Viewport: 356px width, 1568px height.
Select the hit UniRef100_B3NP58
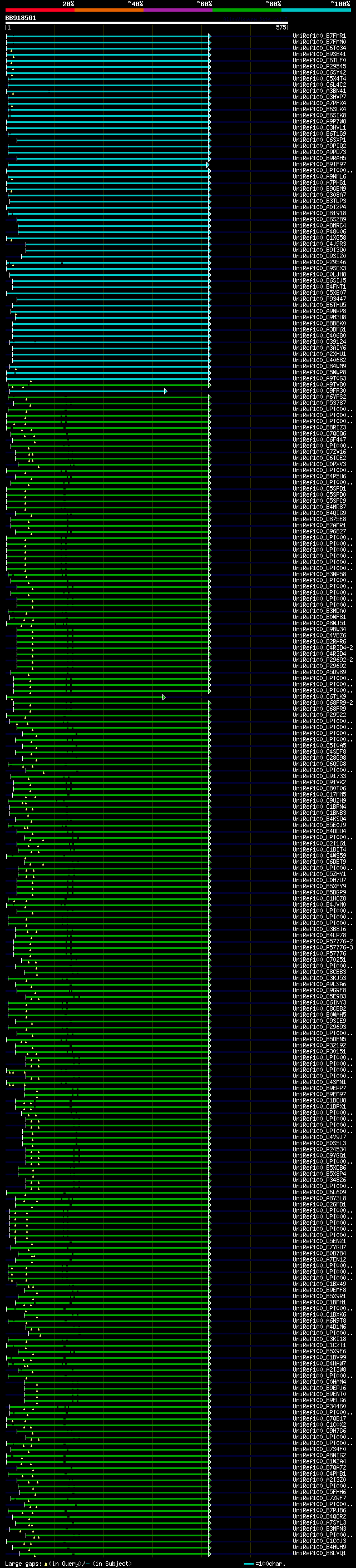(319, 574)
